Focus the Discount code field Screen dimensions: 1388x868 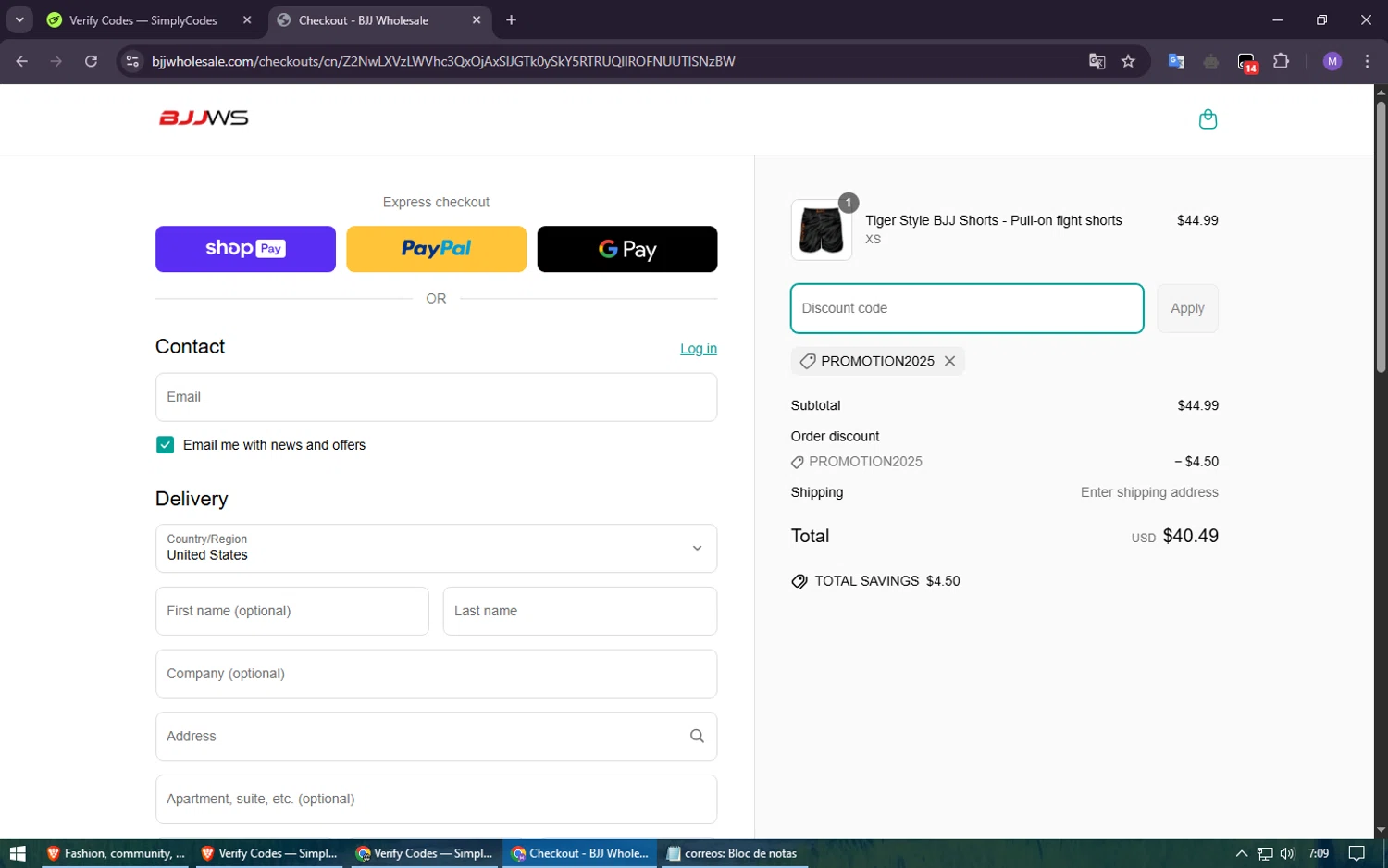(967, 308)
